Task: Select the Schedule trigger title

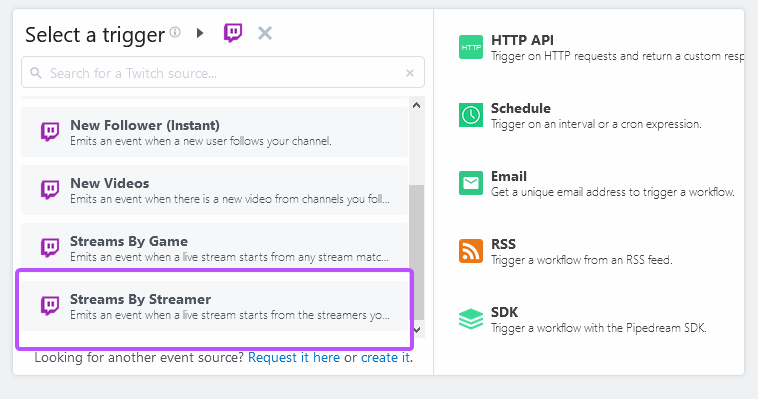Action: 521,108
